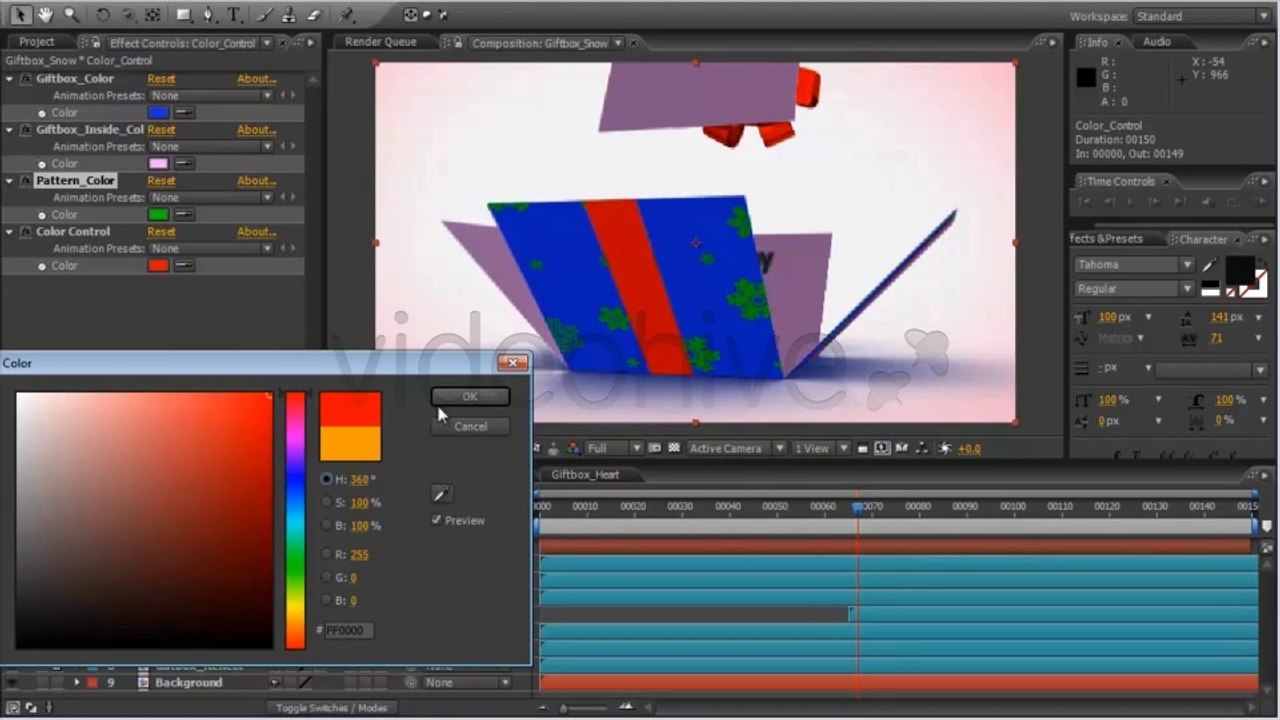
Task: Click the reset exposure icon
Action: pyautogui.click(x=947, y=449)
